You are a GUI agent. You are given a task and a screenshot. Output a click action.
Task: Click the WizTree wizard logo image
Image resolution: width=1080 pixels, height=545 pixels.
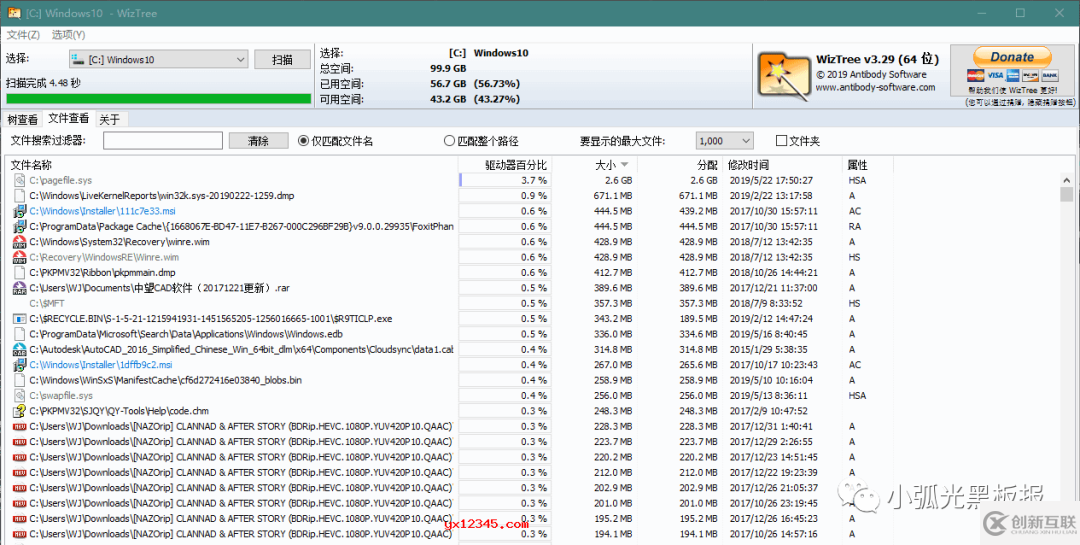pyautogui.click(x=783, y=76)
